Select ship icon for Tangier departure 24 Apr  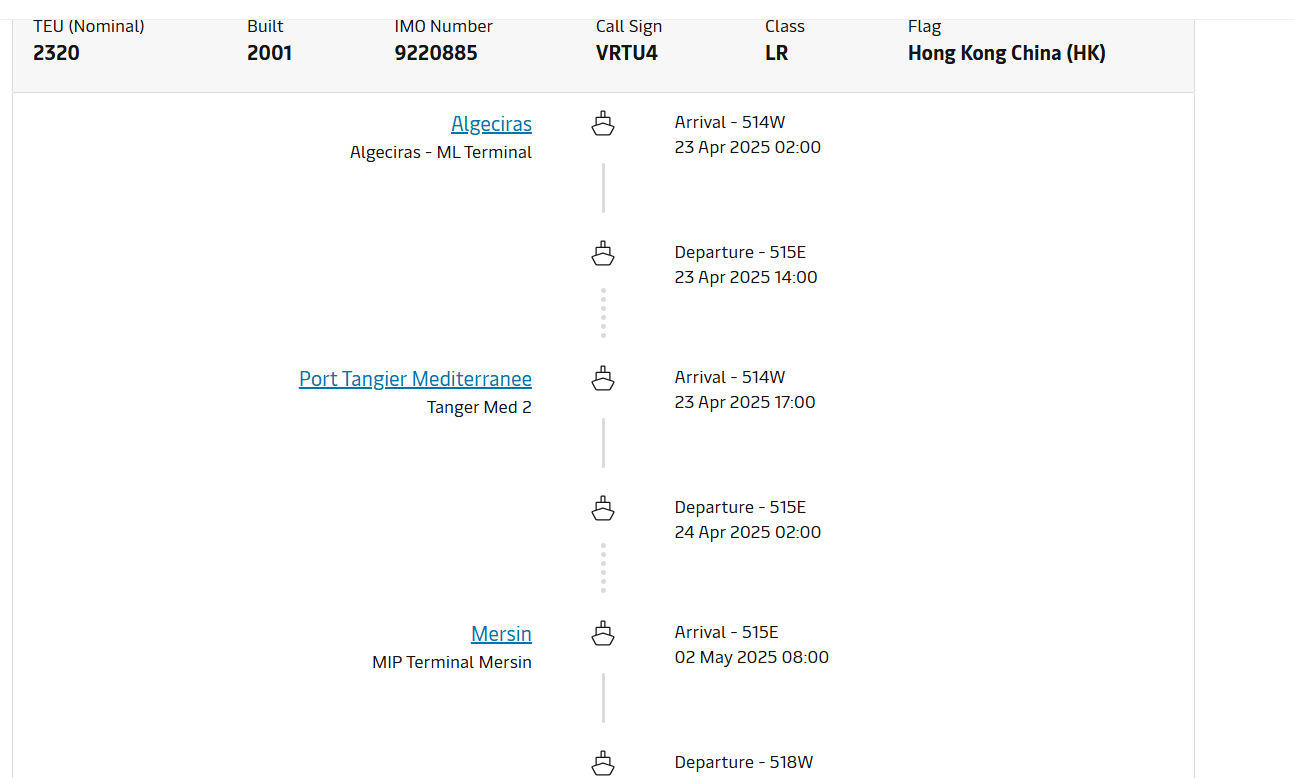(x=603, y=509)
